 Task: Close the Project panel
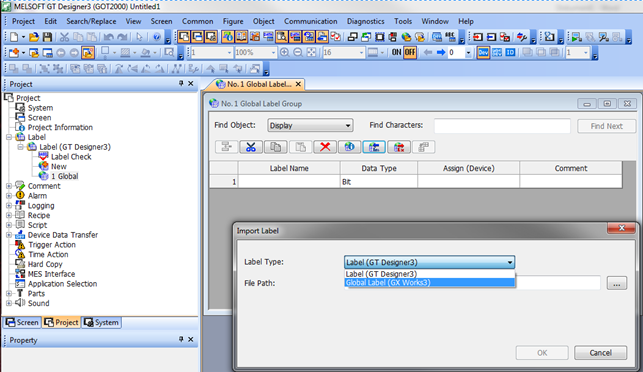click(191, 83)
